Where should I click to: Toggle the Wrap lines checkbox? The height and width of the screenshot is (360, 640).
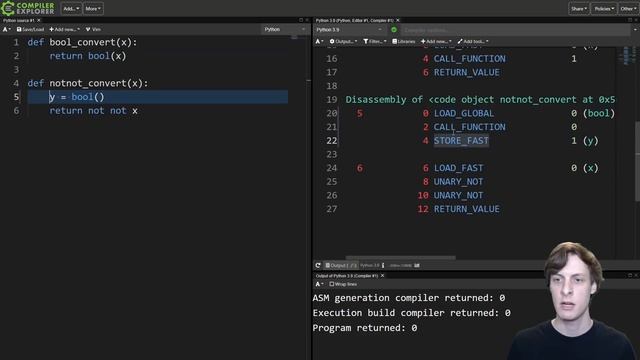tap(332, 284)
